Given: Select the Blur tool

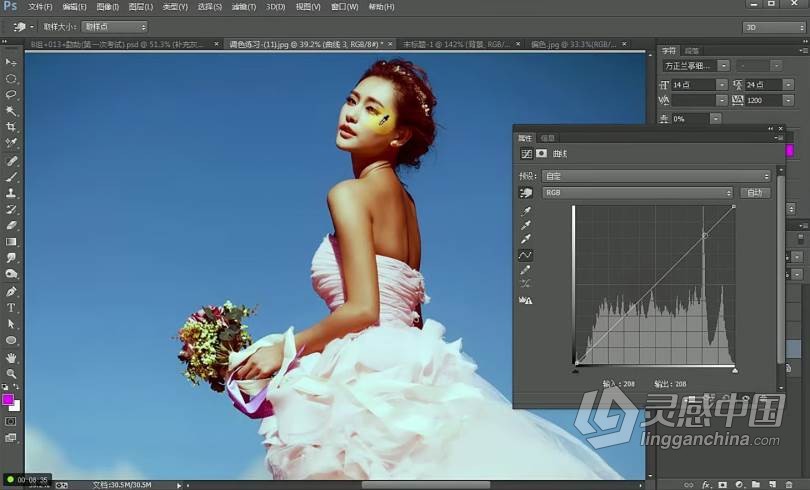Looking at the screenshot, I should [x=11, y=258].
